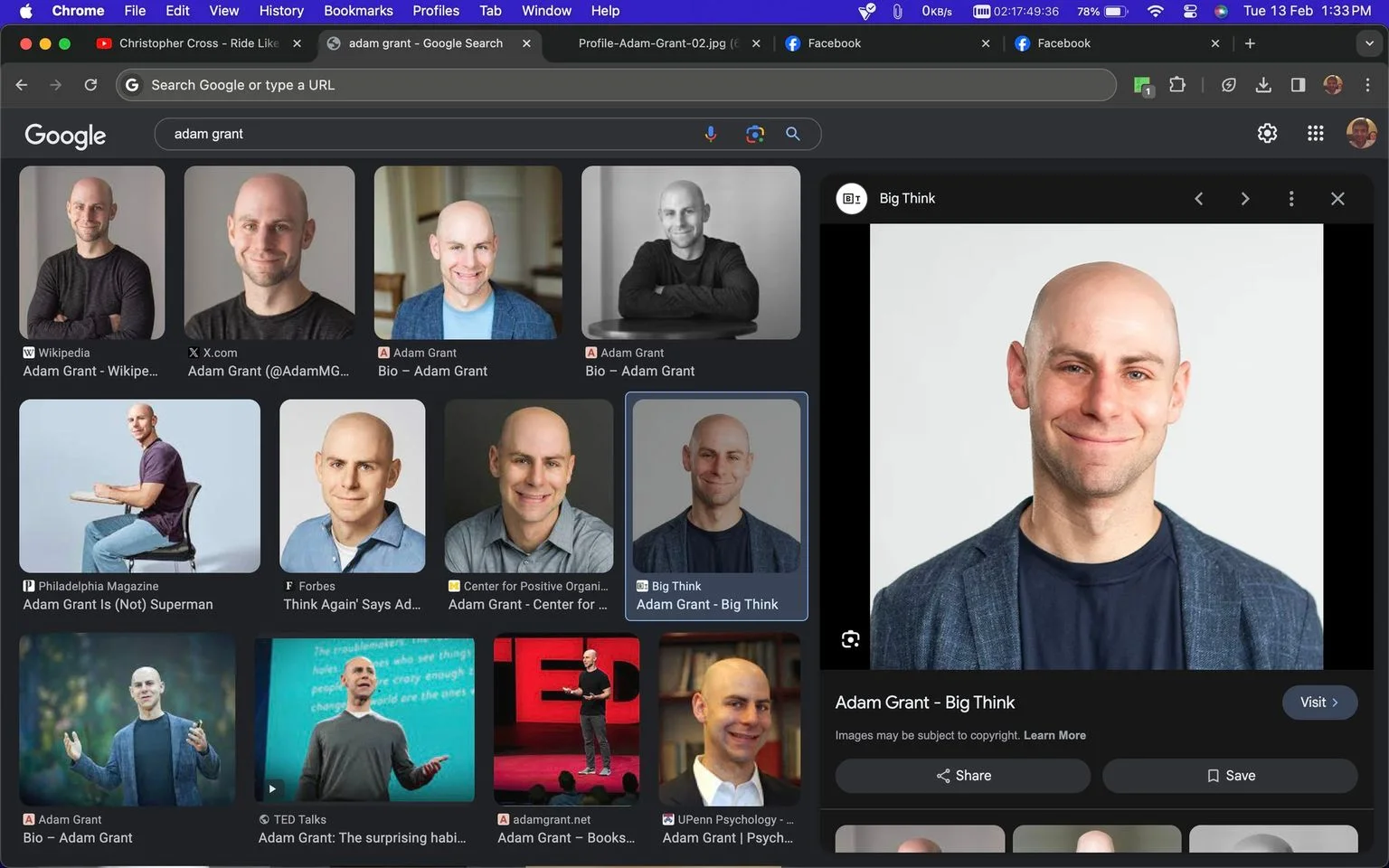Play the TED Talks video result
Screen dimensions: 1389x868
(364, 720)
